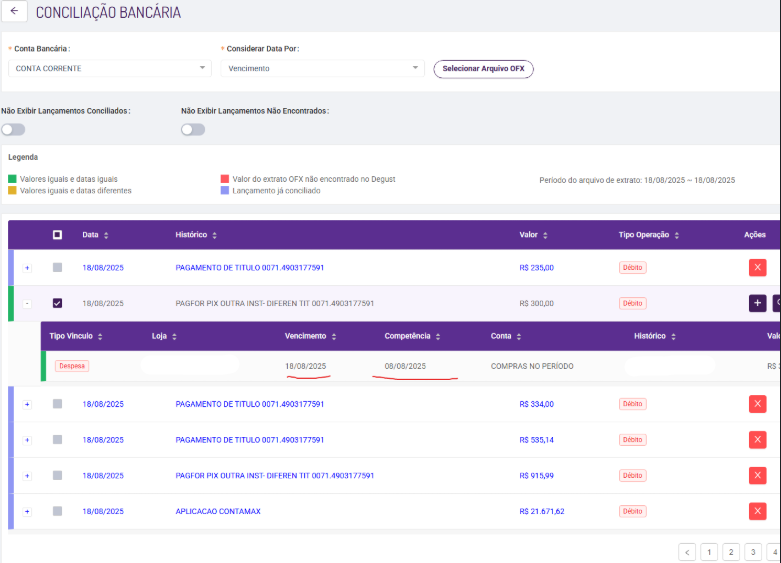The image size is (781, 563).
Task: Tick the select-all checkbox in table header
Action: click(x=57, y=235)
